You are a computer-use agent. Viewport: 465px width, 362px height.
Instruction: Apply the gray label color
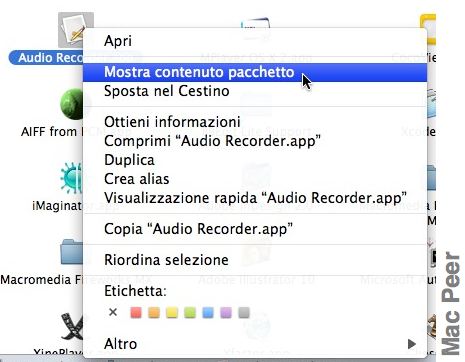point(244,313)
